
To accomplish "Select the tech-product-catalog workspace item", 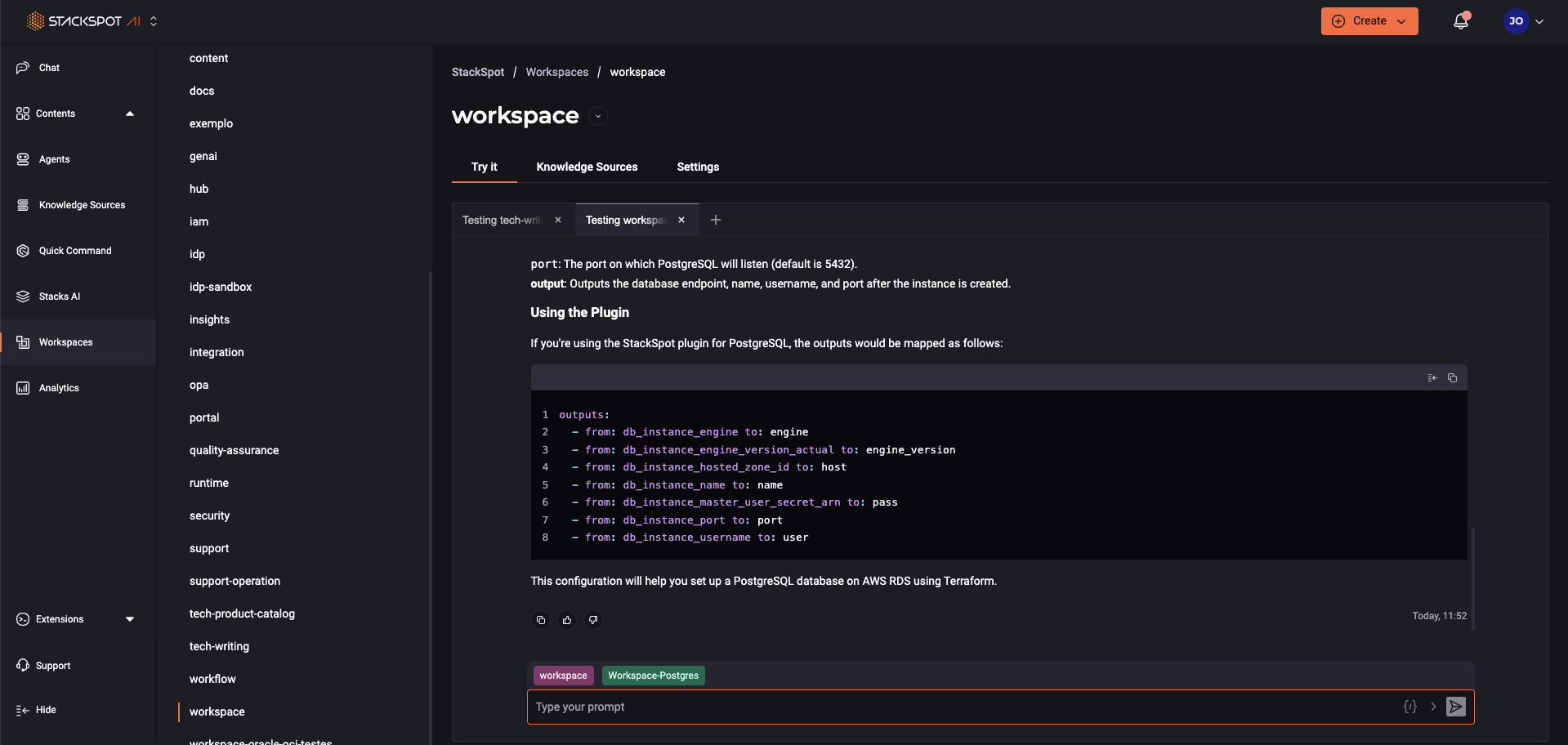I will (x=242, y=613).
